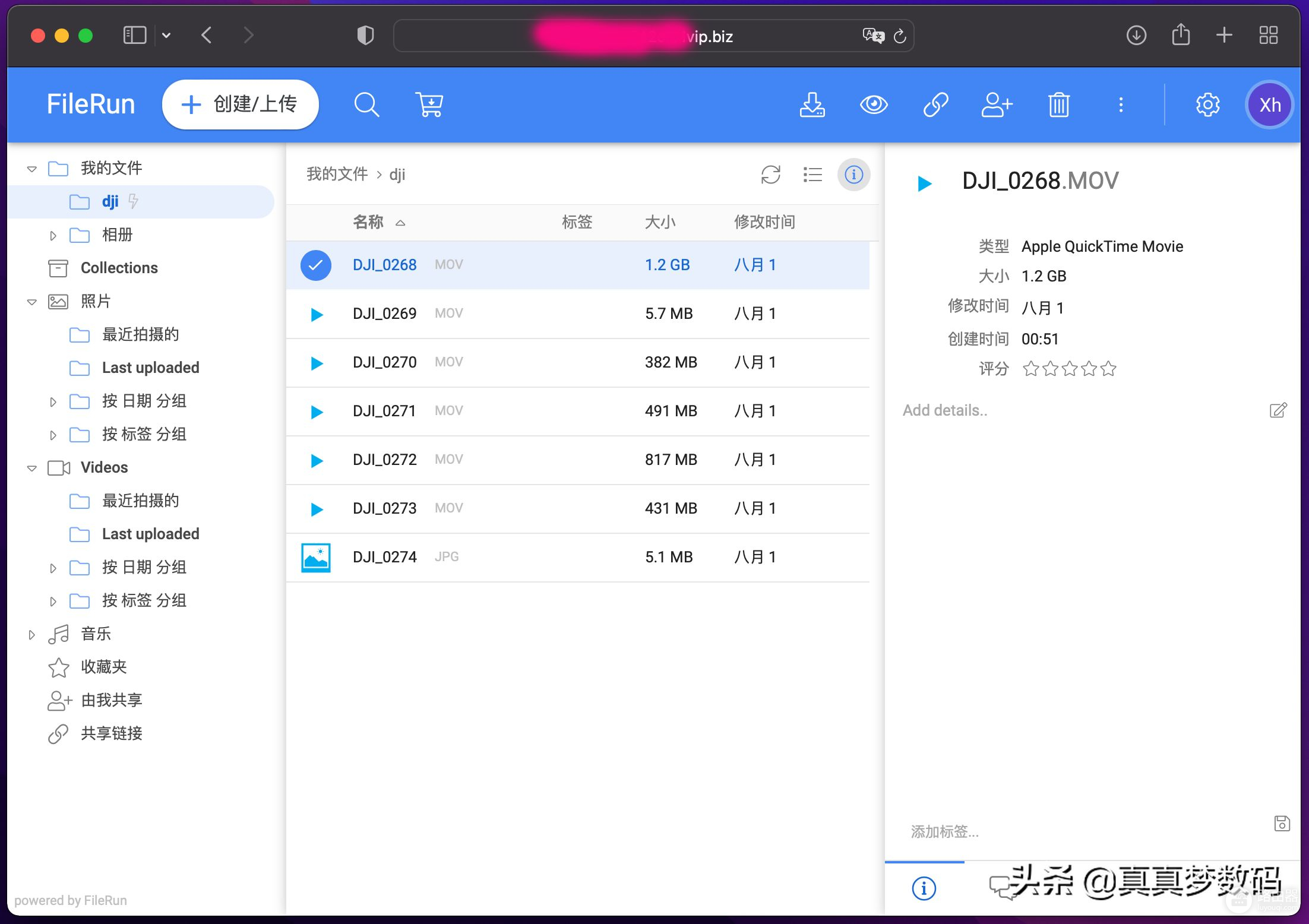
Task: Click the preview eye icon
Action: tap(874, 105)
